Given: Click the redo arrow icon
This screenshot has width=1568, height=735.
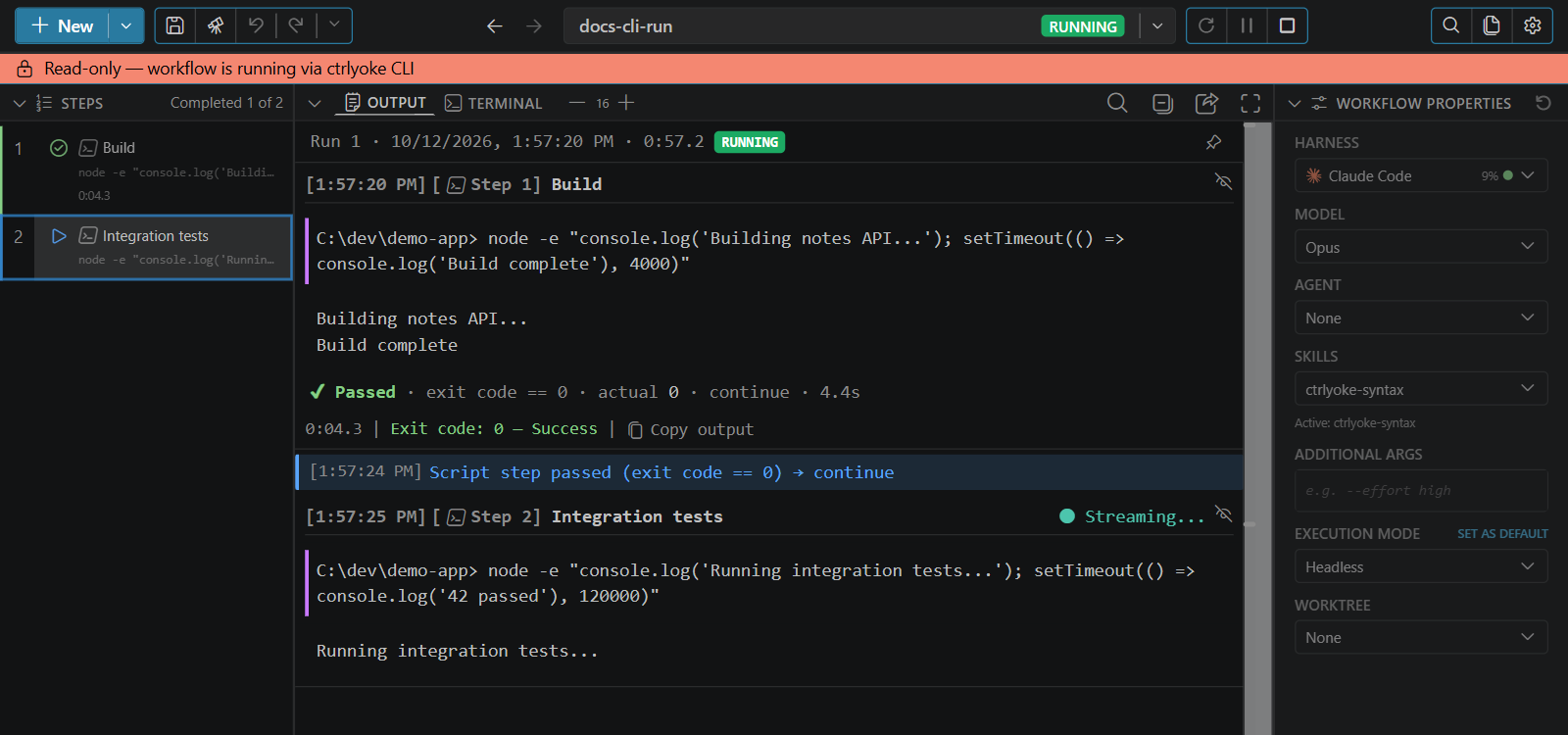Looking at the screenshot, I should (295, 25).
